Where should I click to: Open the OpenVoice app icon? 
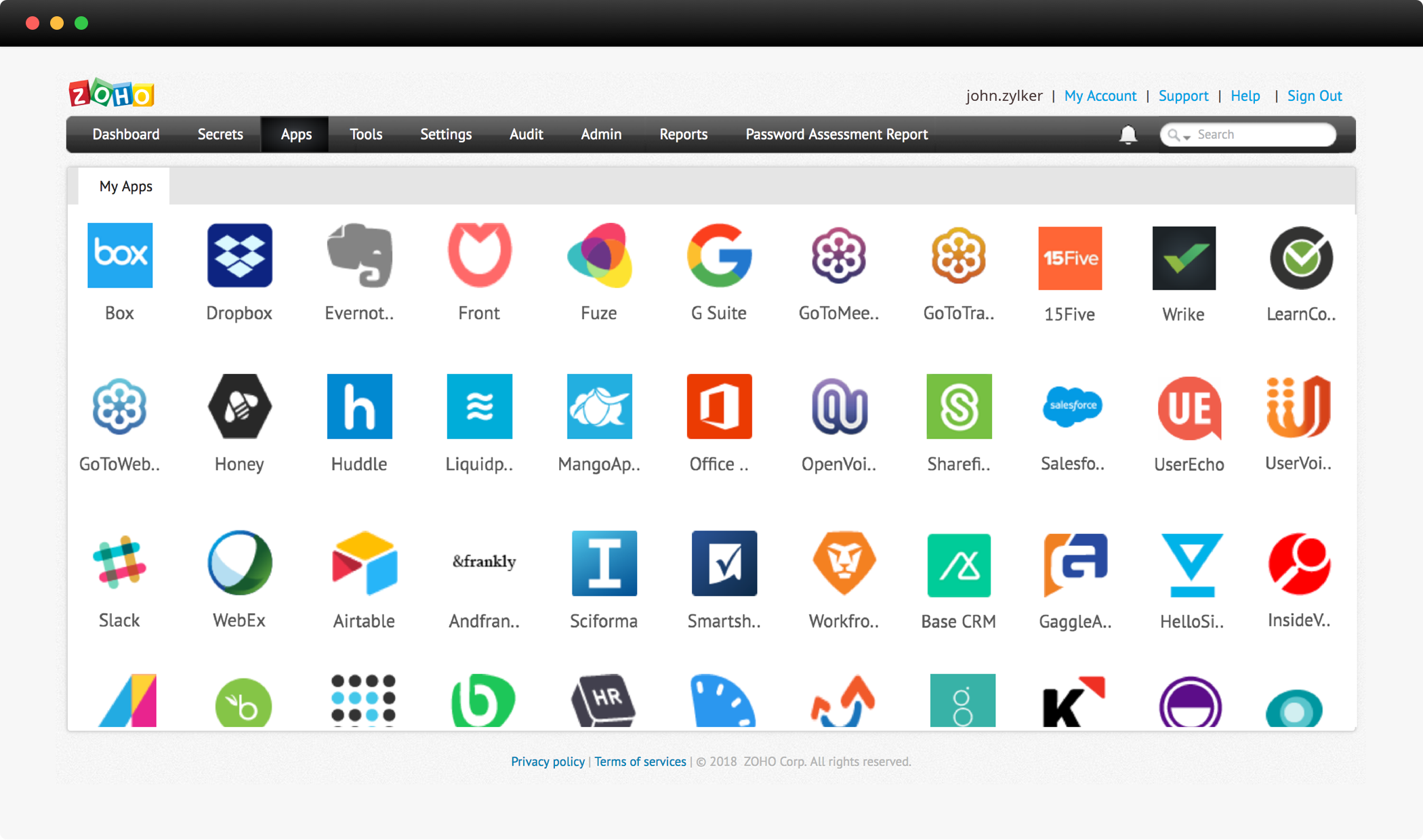(x=840, y=406)
